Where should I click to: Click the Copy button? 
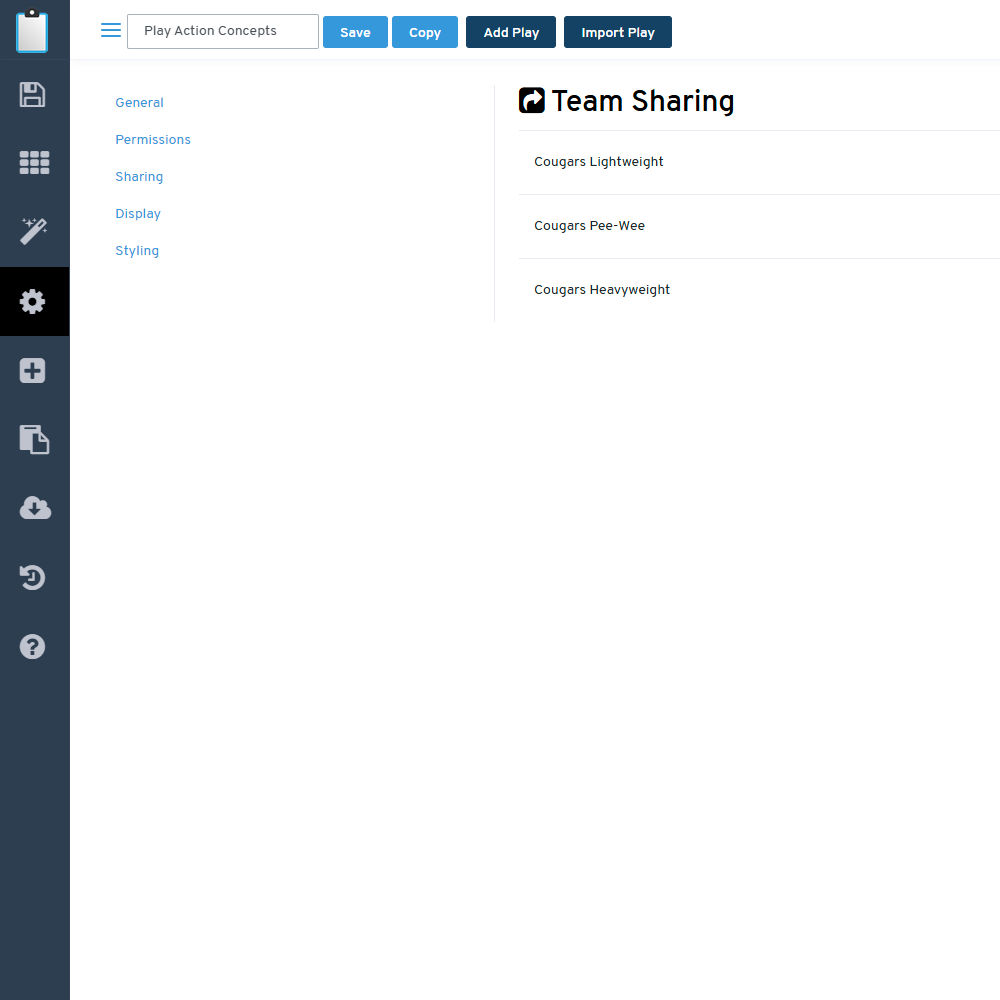425,32
